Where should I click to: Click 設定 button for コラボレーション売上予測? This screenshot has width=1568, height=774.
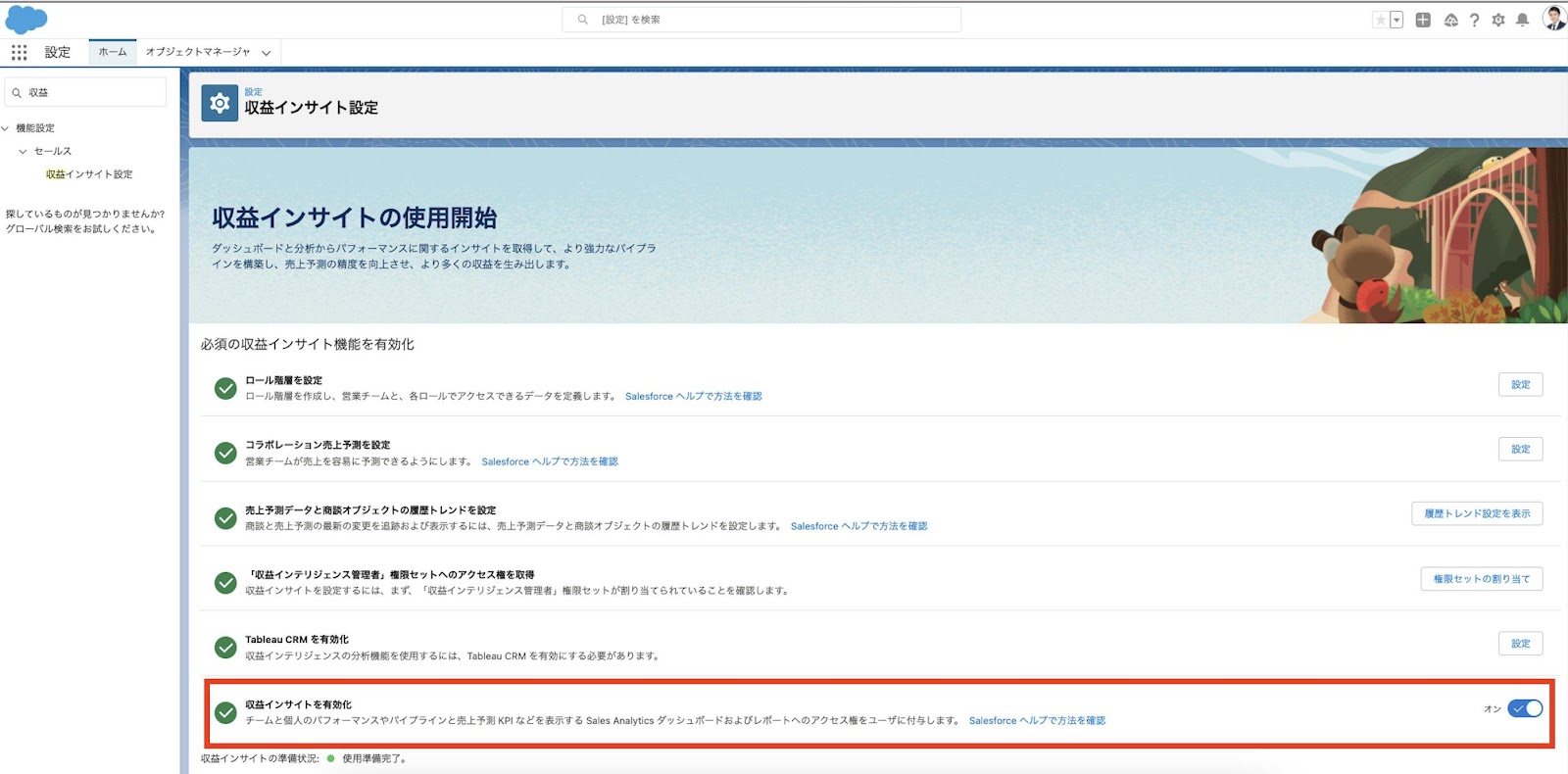1520,449
